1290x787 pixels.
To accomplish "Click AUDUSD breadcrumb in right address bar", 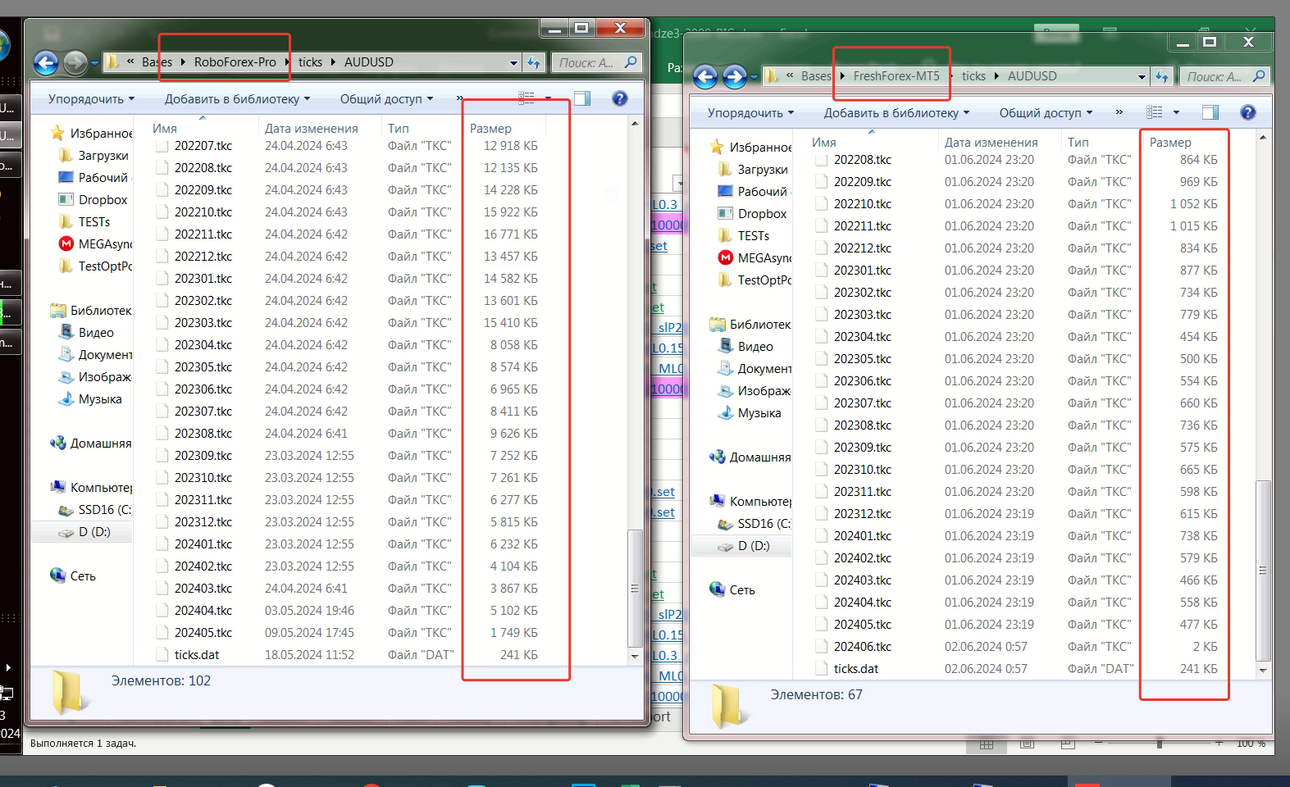I will (x=1032, y=76).
